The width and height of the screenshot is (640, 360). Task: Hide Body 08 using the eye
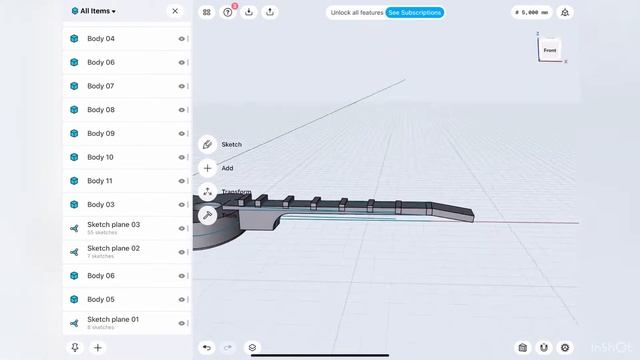pyautogui.click(x=182, y=110)
